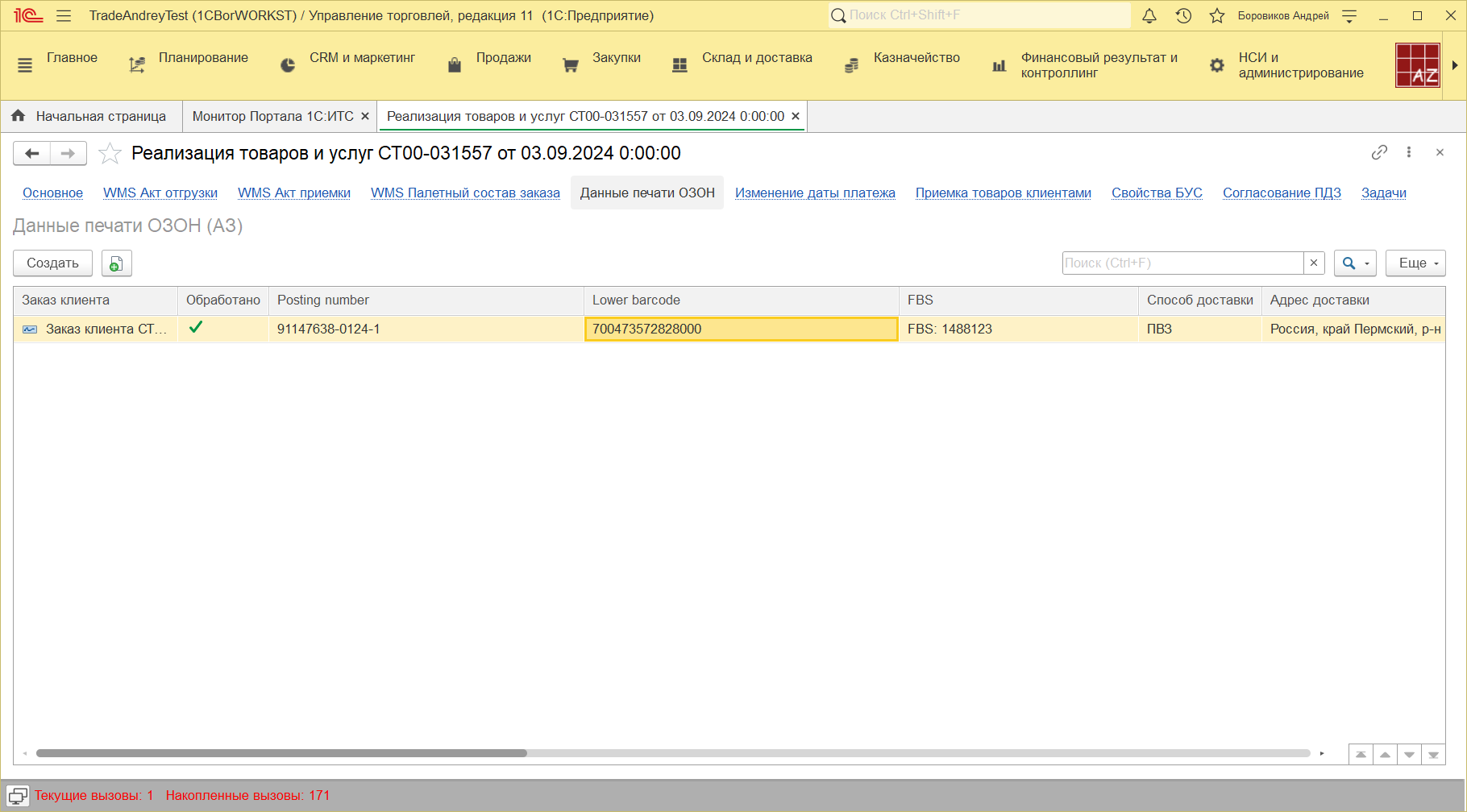Copy link to document icon
Image resolution: width=1467 pixels, height=812 pixels.
pos(1379,152)
